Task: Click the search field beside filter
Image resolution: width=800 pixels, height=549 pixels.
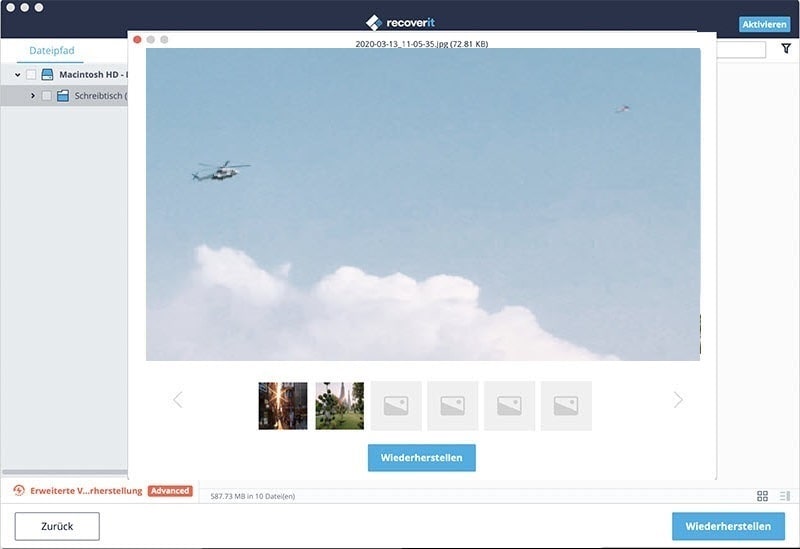Action: (x=741, y=49)
